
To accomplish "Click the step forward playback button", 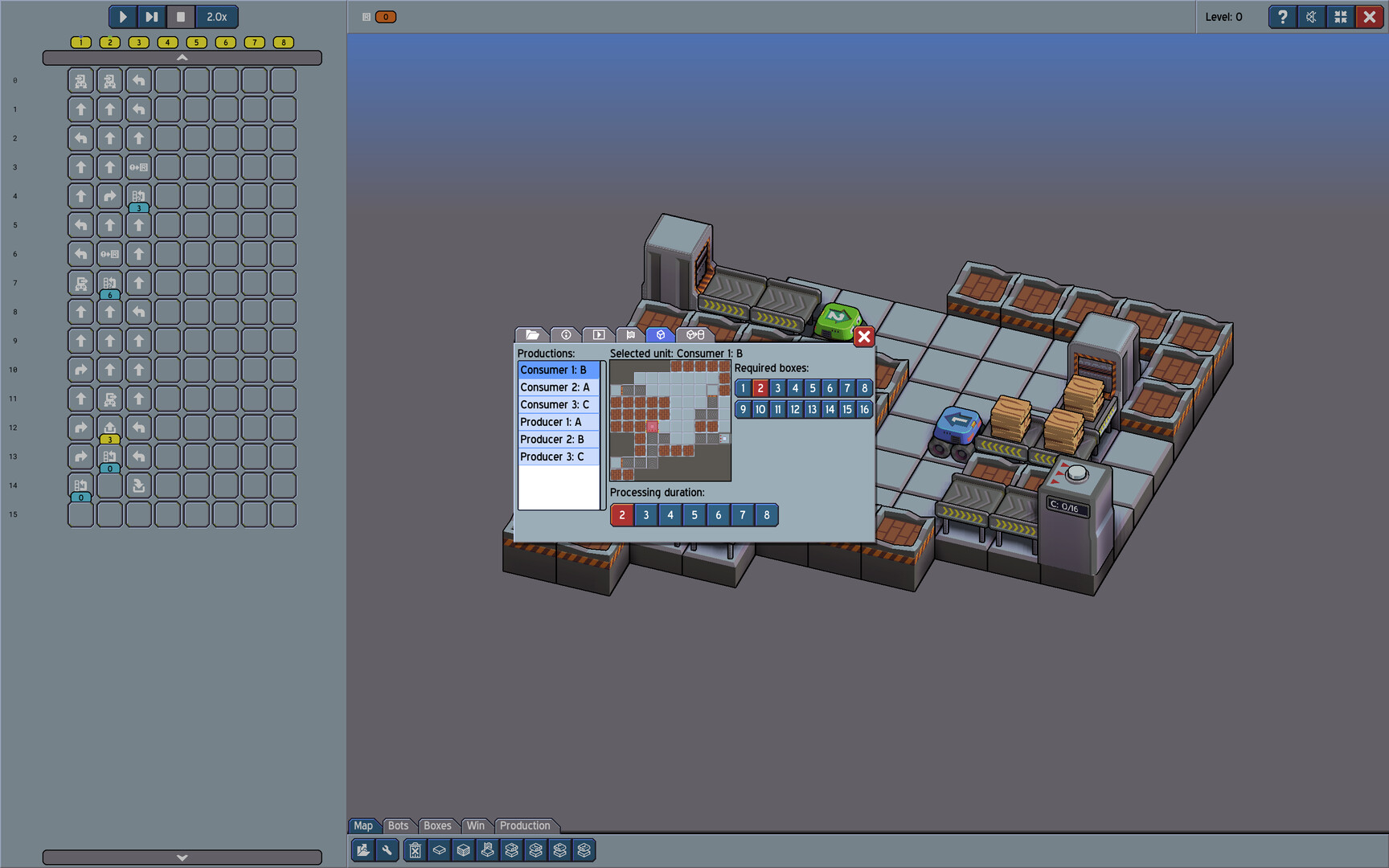I will (x=151, y=17).
